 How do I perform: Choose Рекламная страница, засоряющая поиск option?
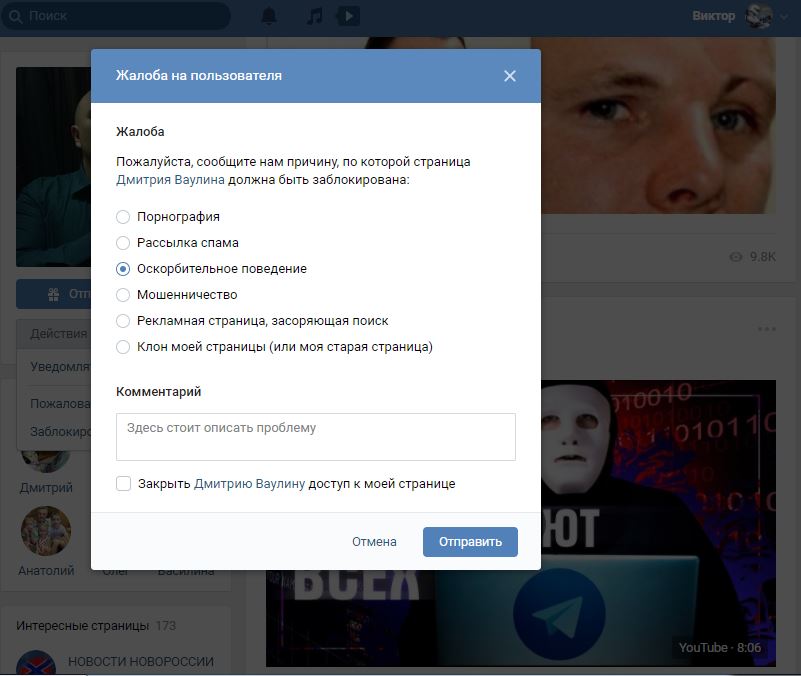(x=252, y=321)
